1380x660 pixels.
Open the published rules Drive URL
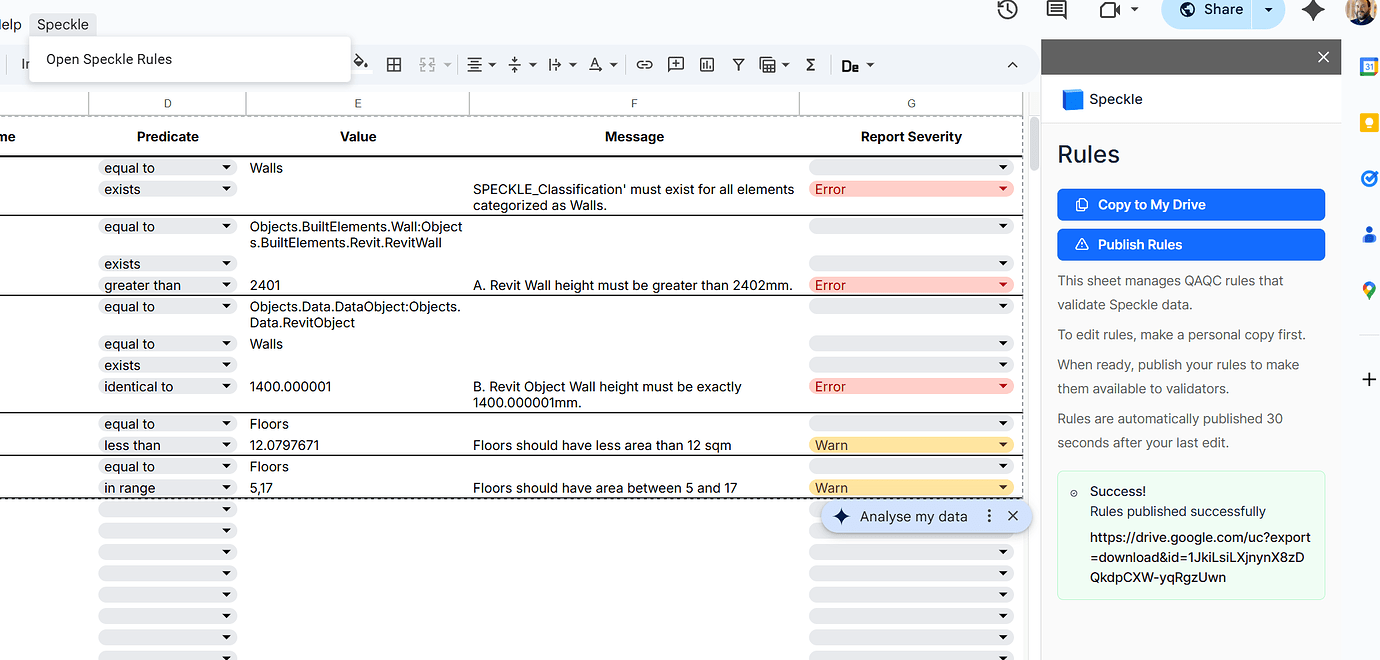click(x=1200, y=557)
